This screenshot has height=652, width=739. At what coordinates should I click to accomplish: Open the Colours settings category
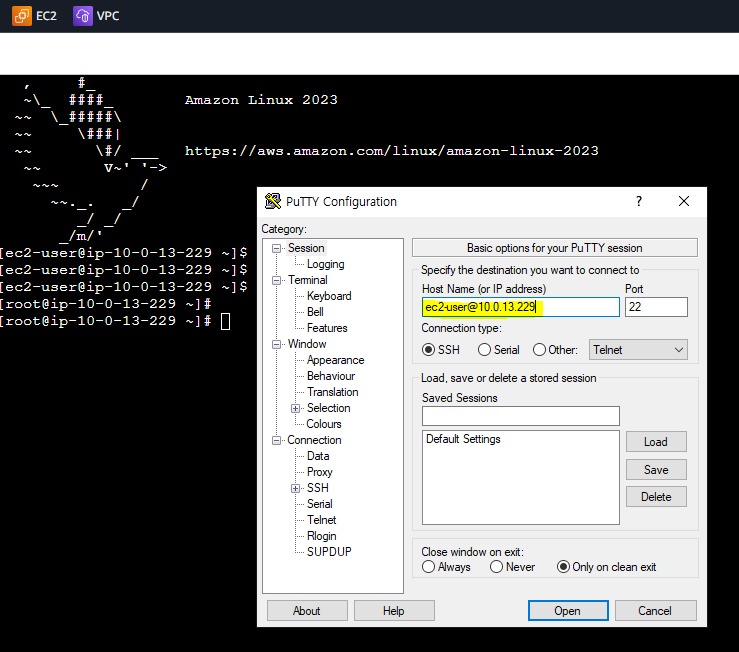pos(324,424)
